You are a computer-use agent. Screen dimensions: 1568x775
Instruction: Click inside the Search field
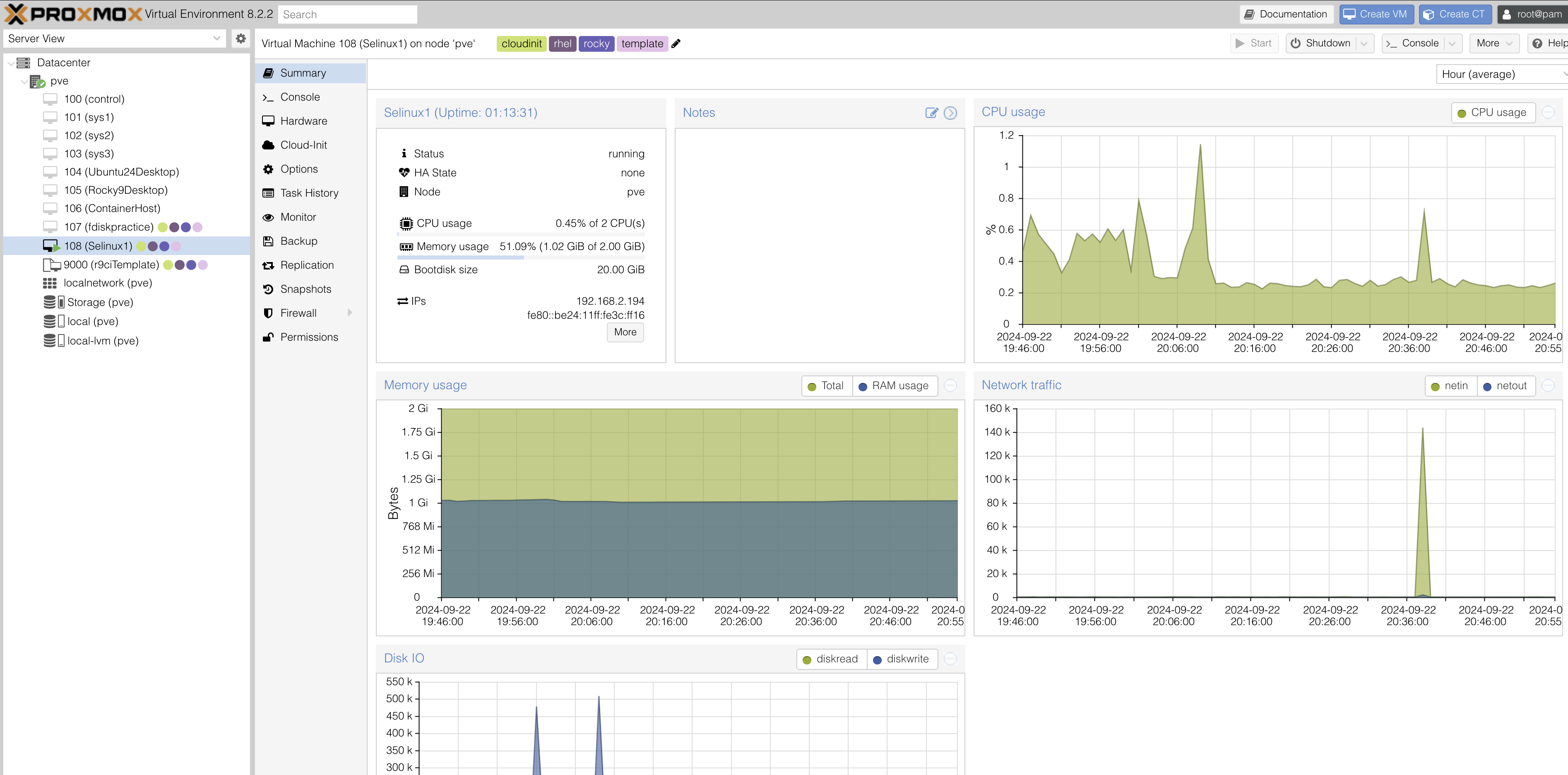(347, 14)
